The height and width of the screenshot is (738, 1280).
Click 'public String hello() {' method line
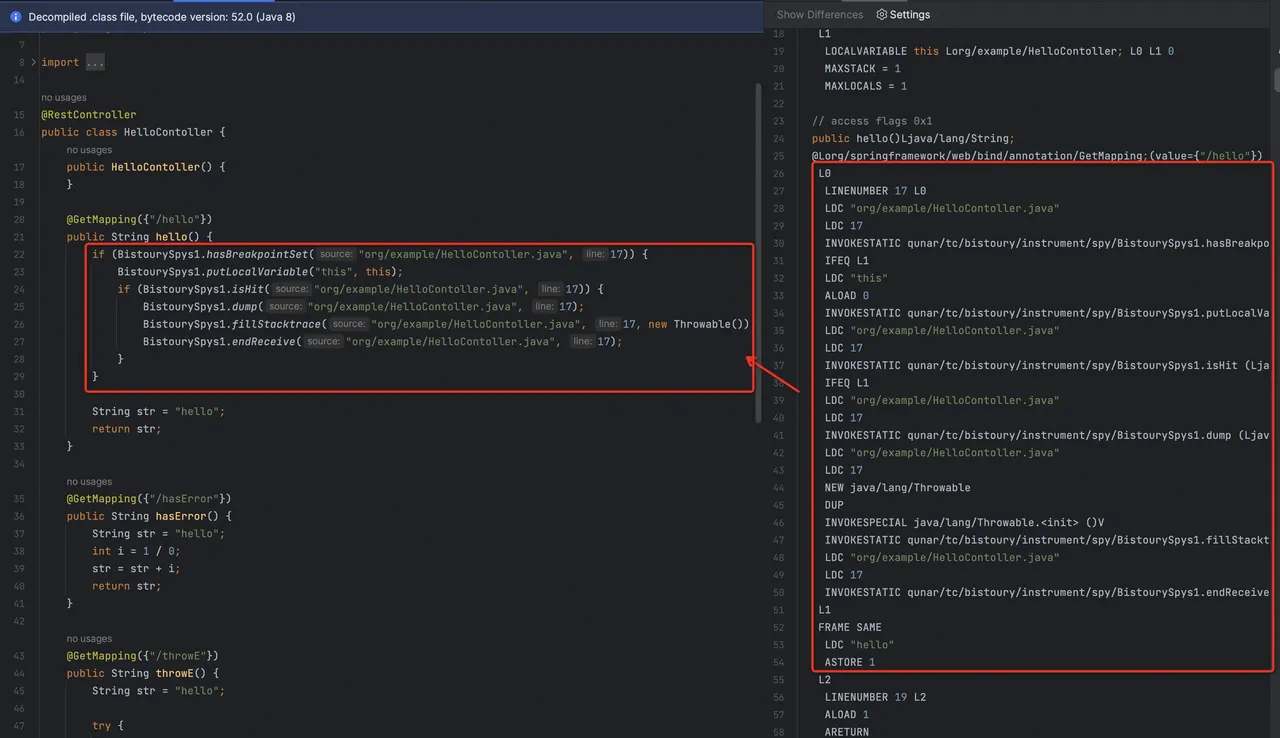coord(140,237)
